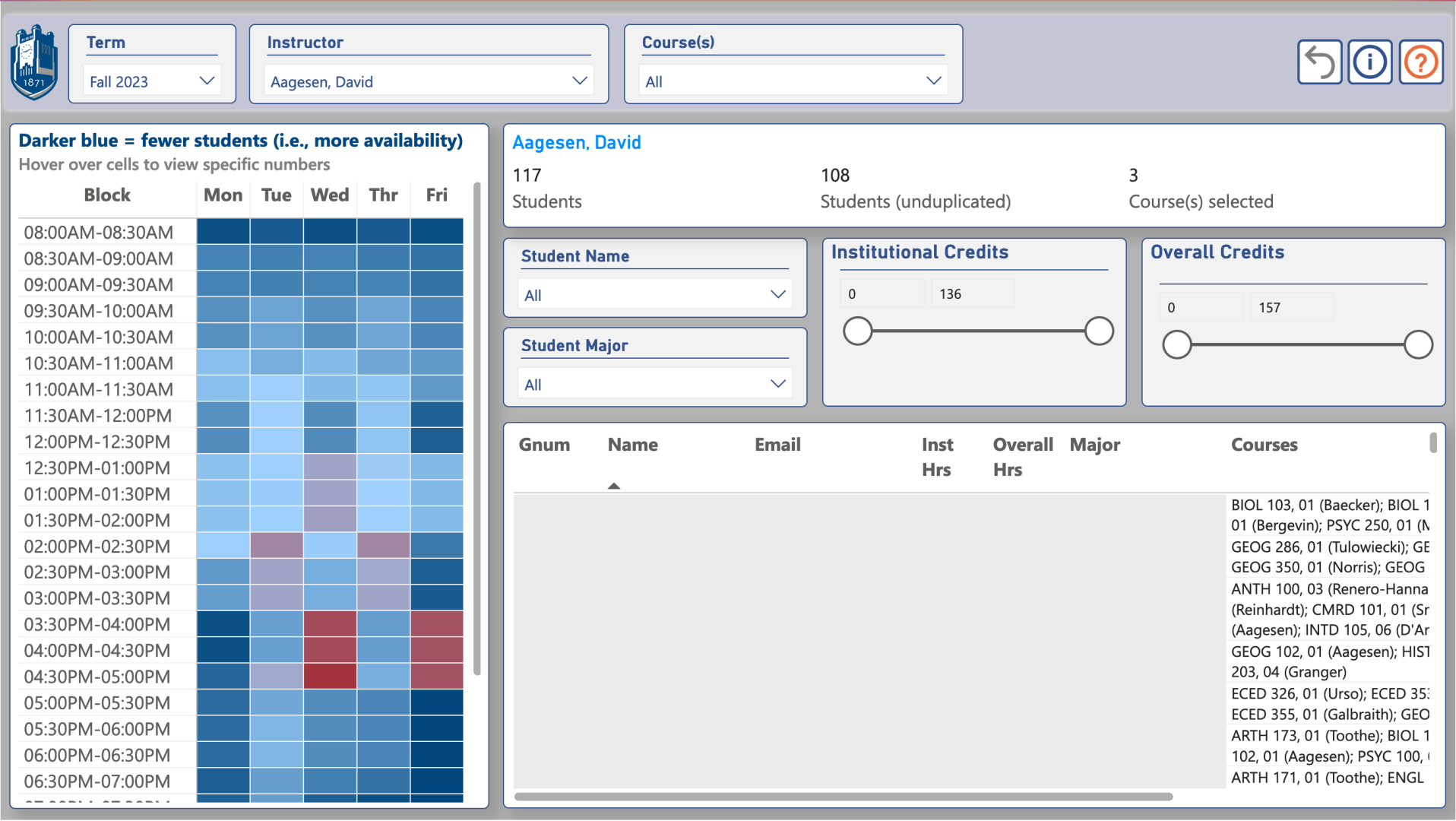Click the Overall Credits left slider handle
1456x821 pixels.
click(1176, 345)
